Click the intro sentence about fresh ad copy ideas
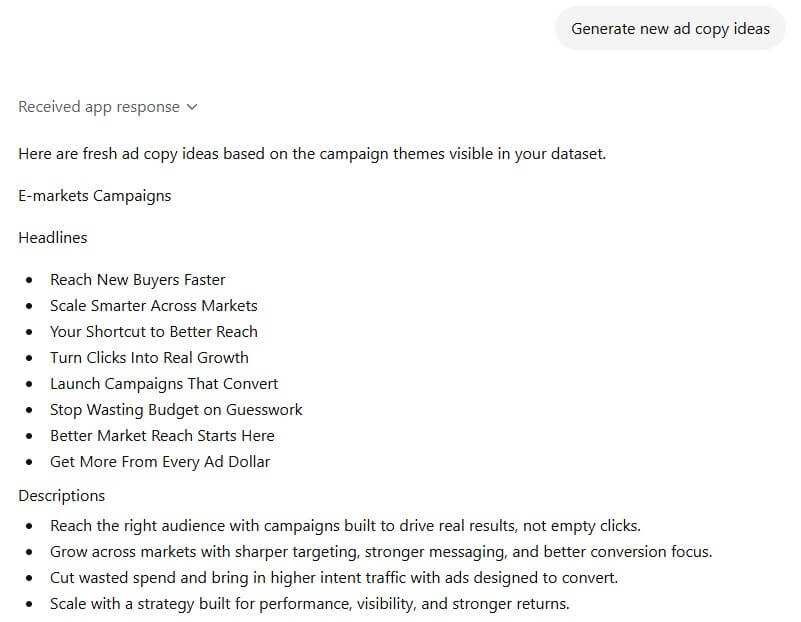Screen dimensions: 801x622 312,154
